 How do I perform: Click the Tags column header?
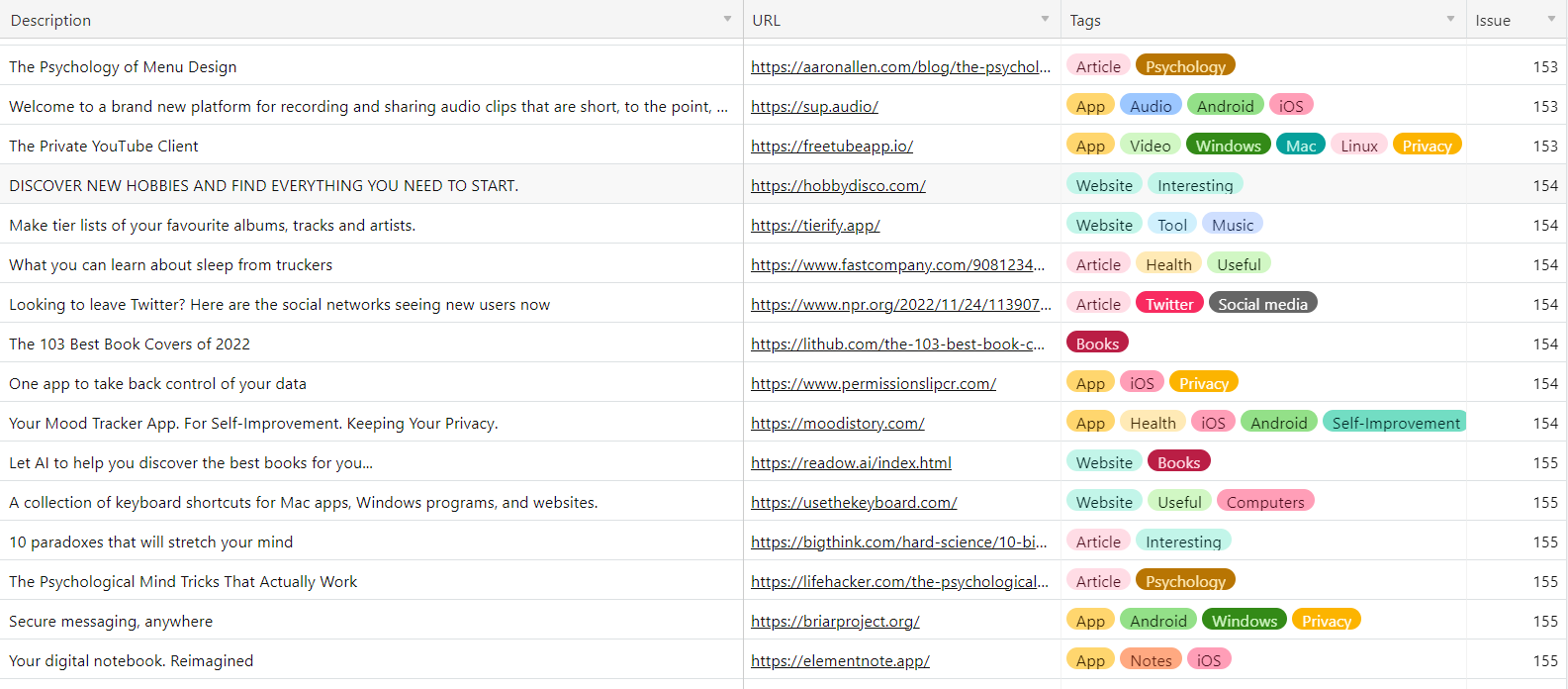tap(1263, 20)
